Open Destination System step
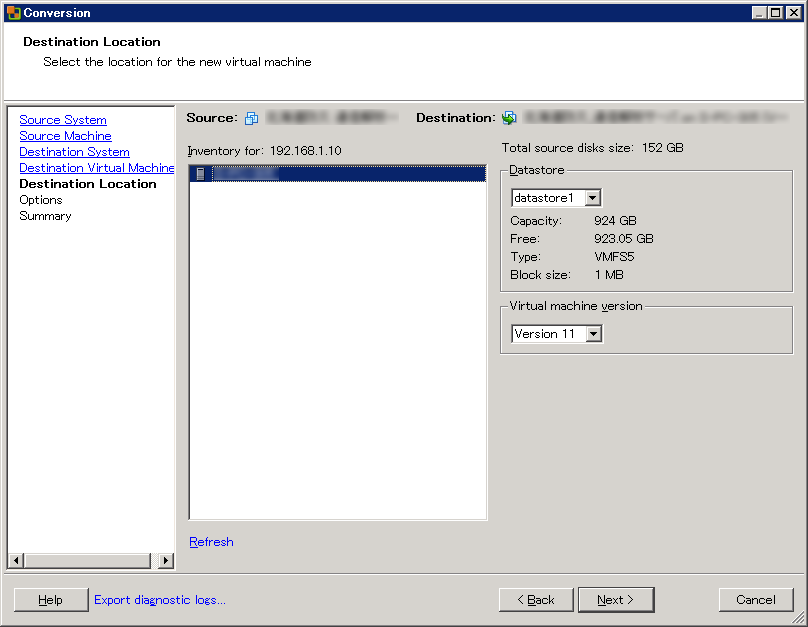 74,152
